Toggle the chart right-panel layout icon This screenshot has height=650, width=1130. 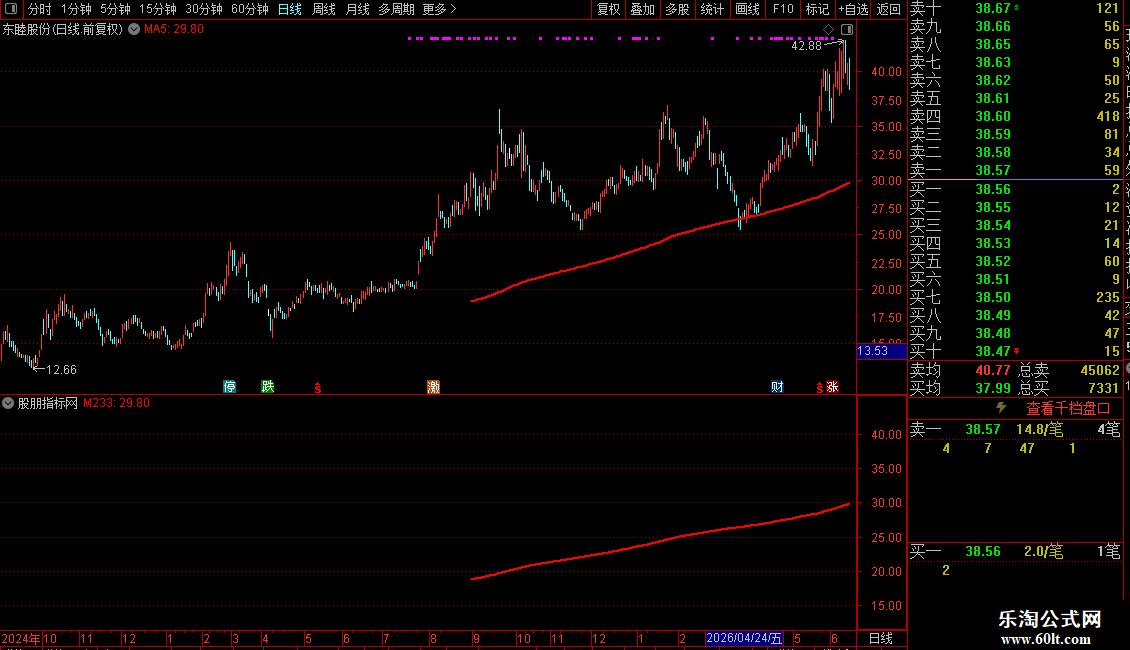click(x=847, y=30)
